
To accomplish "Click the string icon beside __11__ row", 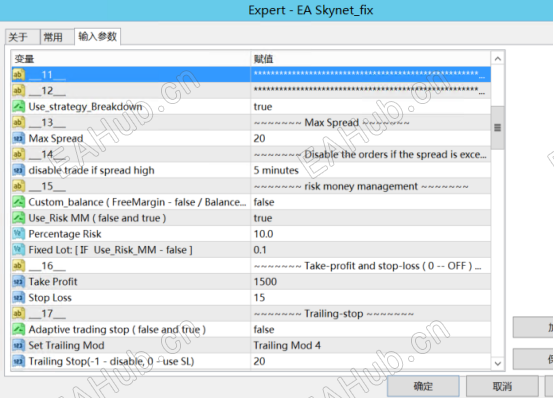I will click(x=18, y=75).
